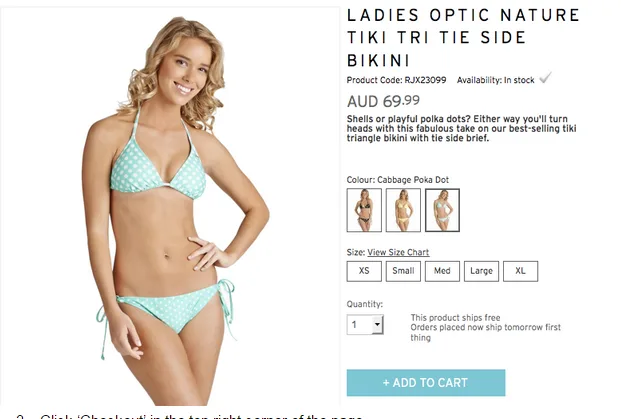Choose size XS
Viewport: 621px width, 419px height.
(364, 271)
